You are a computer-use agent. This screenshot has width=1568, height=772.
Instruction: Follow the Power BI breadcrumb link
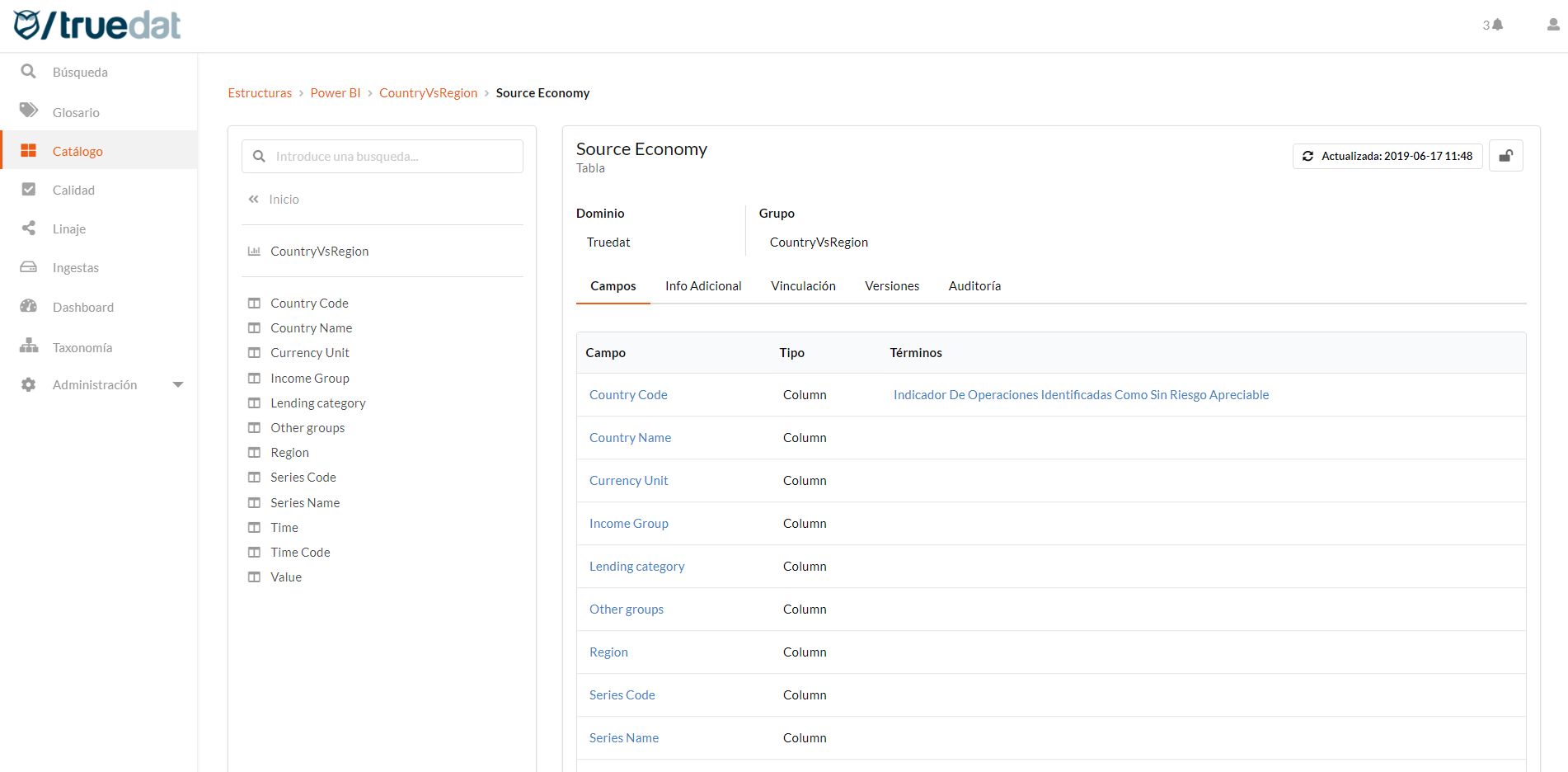point(336,92)
